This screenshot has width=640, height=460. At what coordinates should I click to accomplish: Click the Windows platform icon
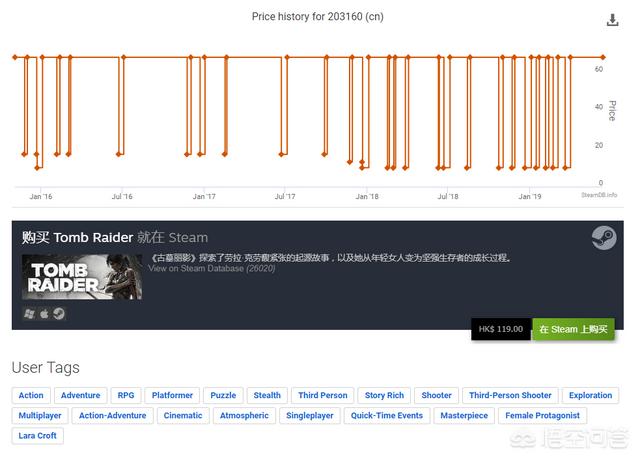pos(29,314)
